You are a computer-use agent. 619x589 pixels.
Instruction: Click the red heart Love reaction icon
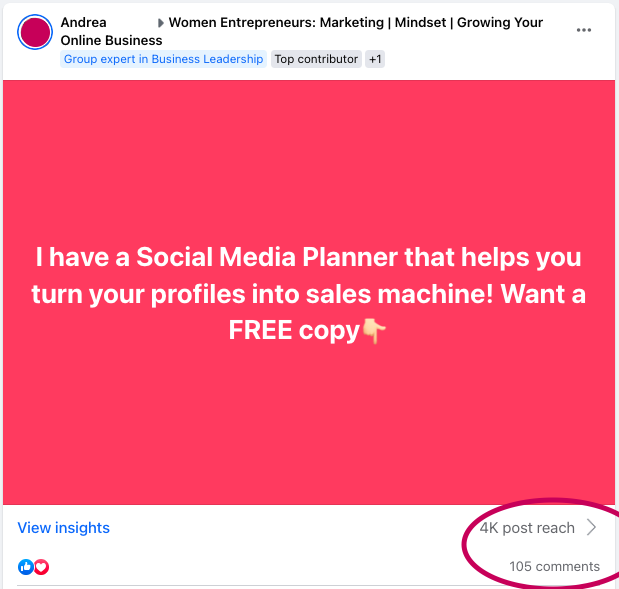click(41, 567)
